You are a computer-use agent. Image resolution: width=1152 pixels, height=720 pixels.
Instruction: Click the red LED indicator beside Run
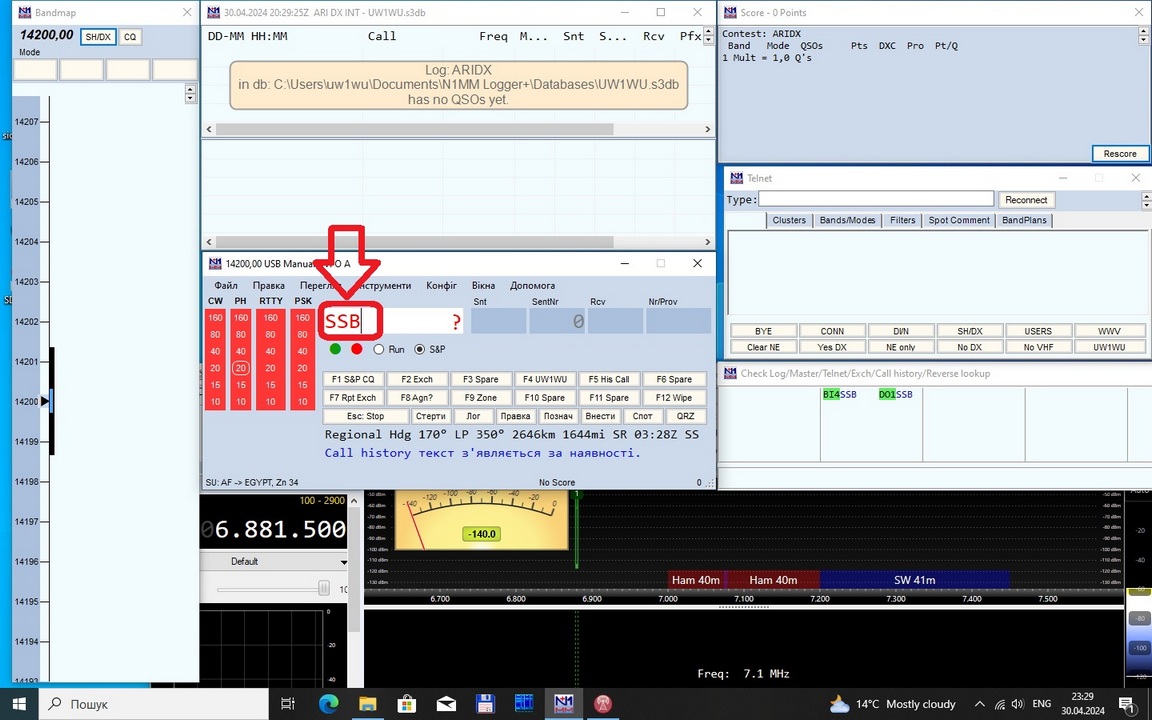pyautogui.click(x=356, y=349)
